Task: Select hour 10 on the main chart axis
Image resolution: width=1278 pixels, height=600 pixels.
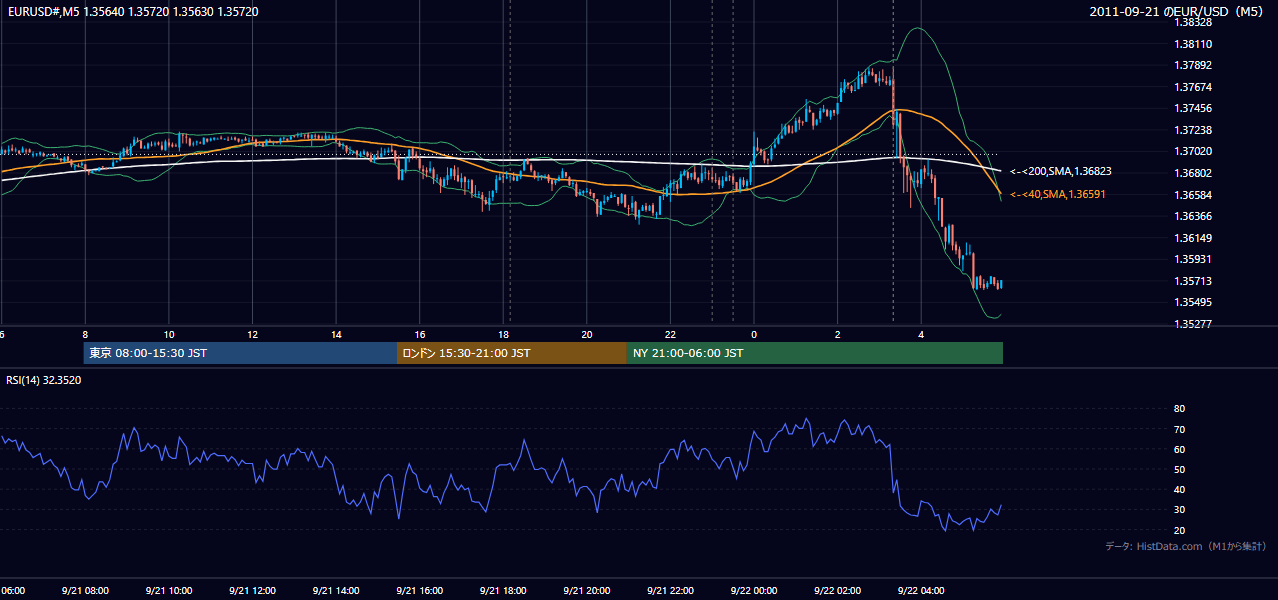Action: tap(169, 335)
